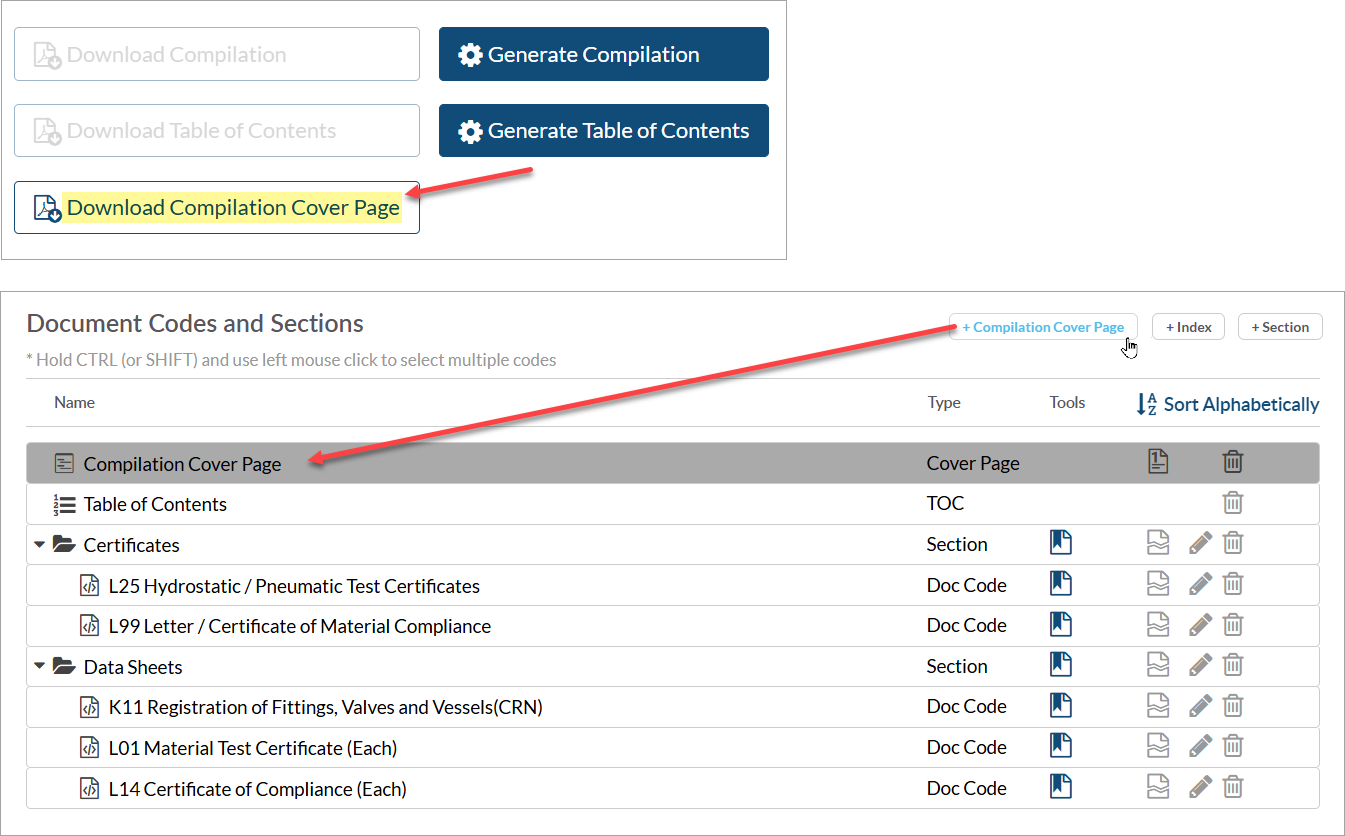Open cover page document icon for Compilation Cover Page

point(1158,461)
